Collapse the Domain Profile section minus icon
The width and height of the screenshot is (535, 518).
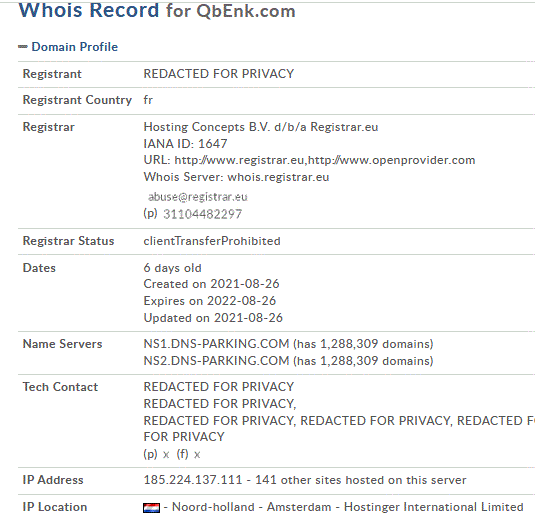point(23,47)
